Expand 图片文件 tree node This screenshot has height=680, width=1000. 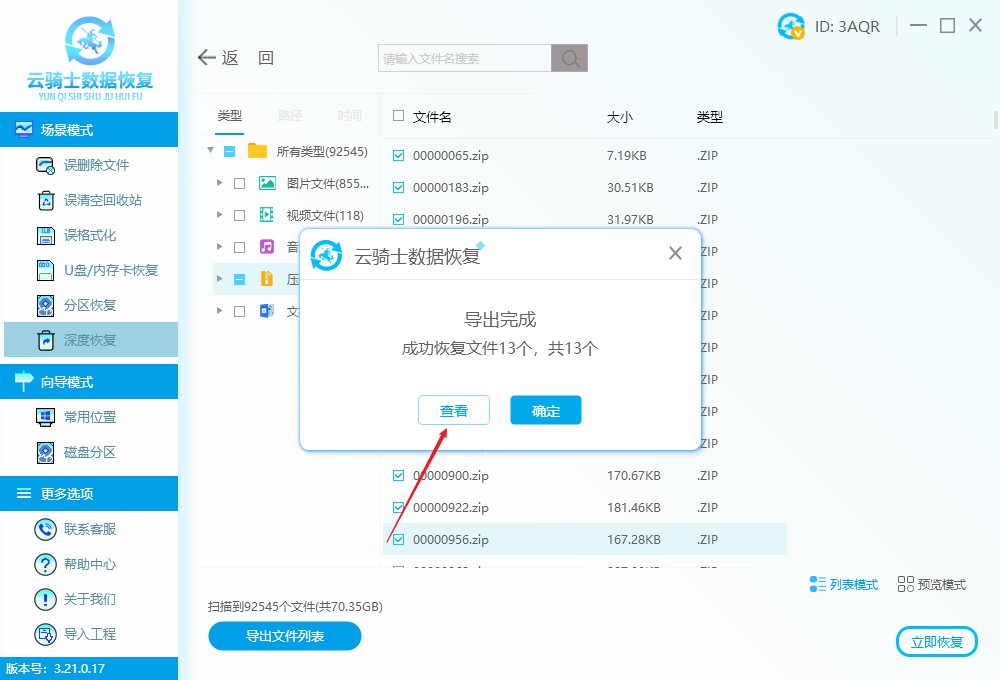tap(218, 183)
